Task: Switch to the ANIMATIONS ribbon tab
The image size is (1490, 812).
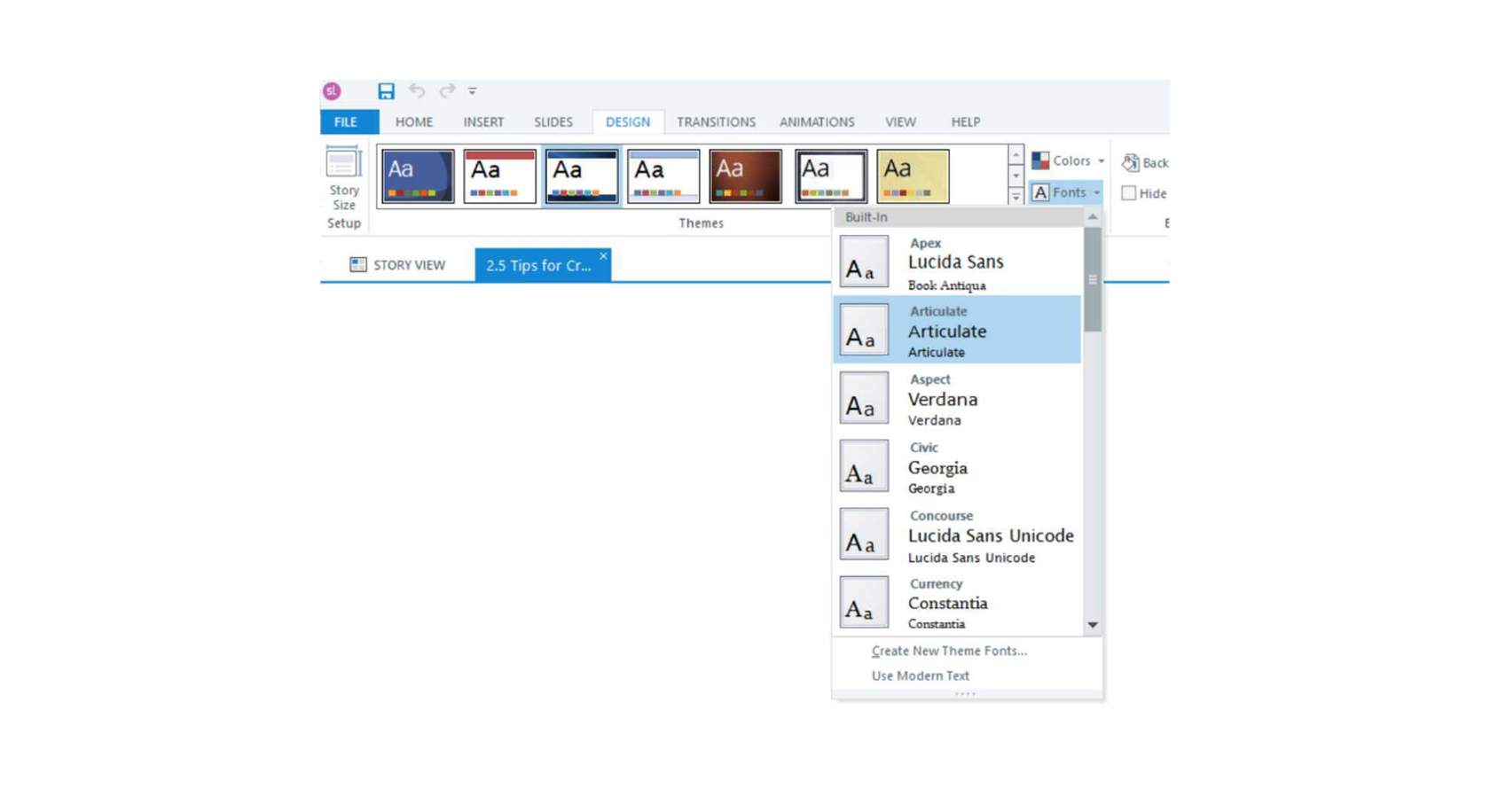Action: pyautogui.click(x=817, y=121)
